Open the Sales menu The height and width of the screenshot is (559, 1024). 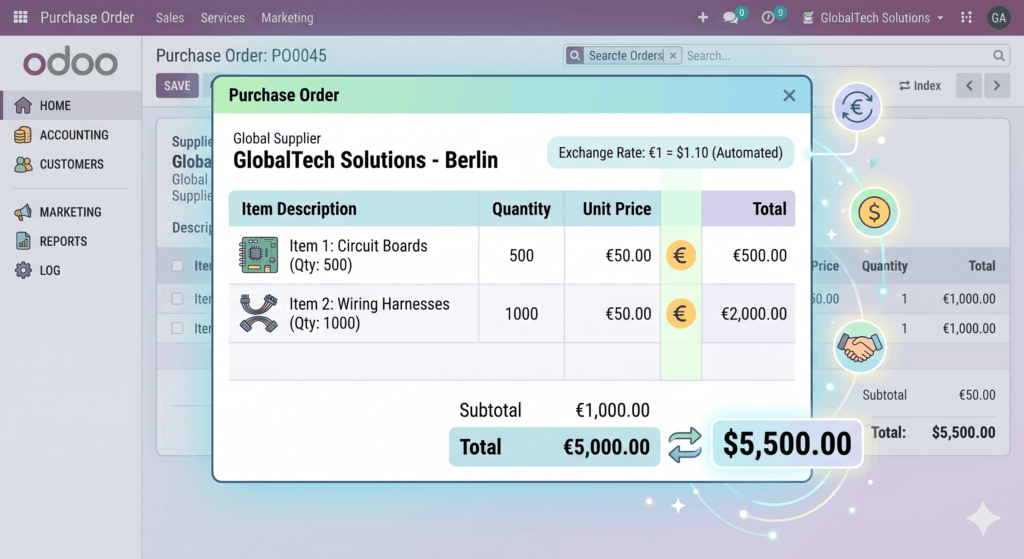coord(170,18)
